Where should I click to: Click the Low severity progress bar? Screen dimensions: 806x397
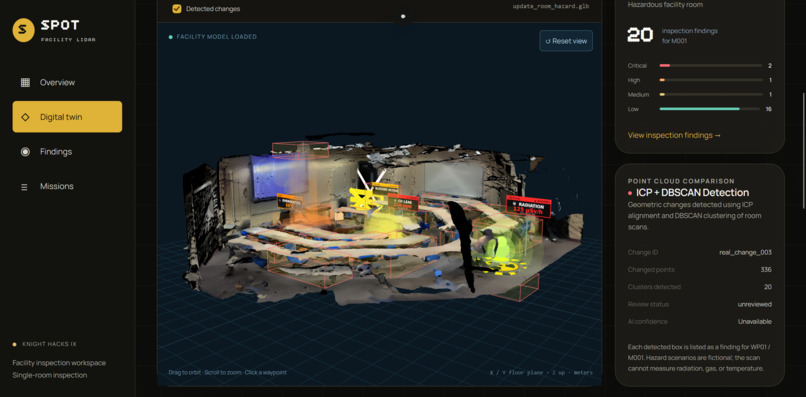(x=710, y=109)
